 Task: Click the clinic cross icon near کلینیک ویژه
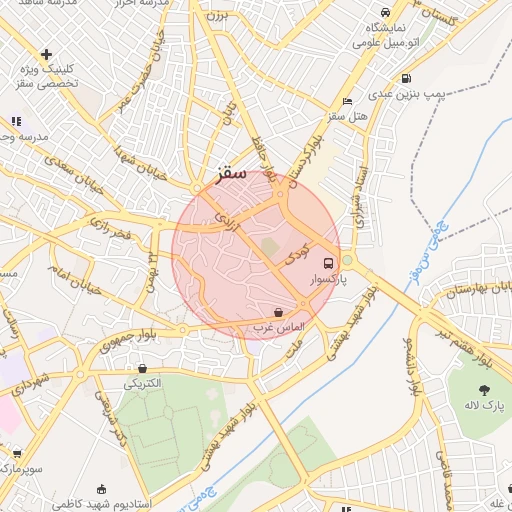46,54
